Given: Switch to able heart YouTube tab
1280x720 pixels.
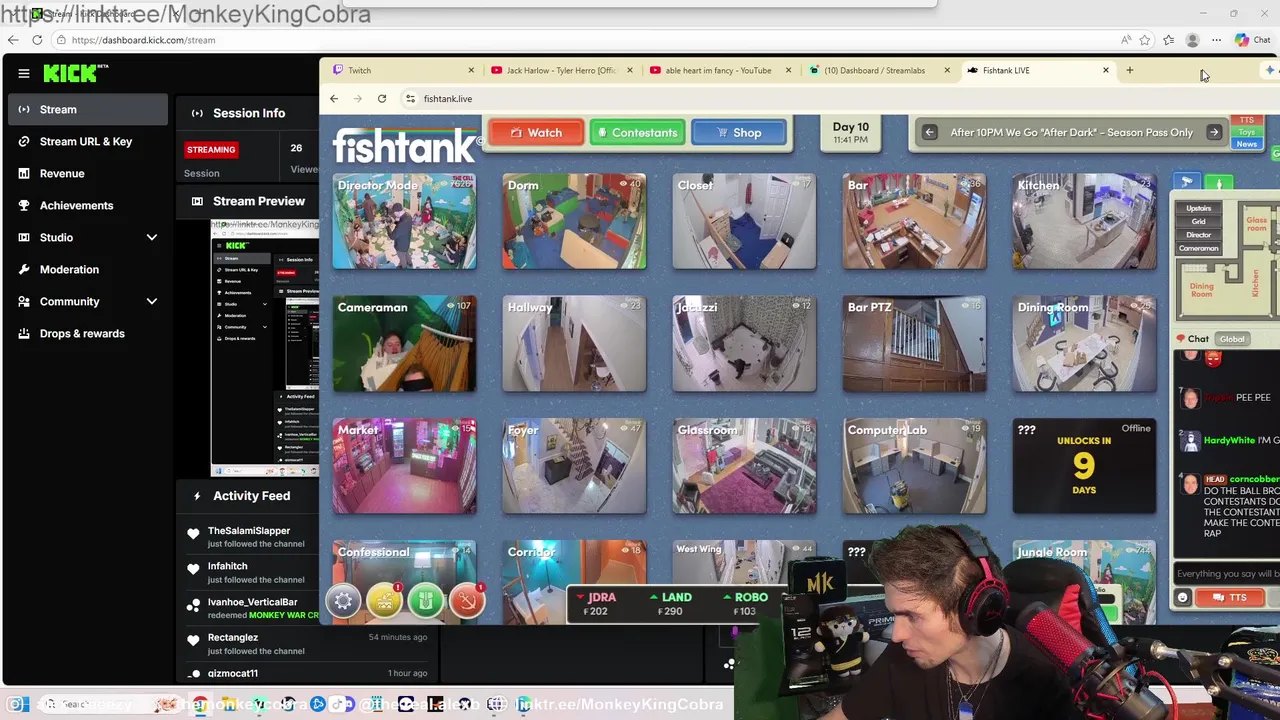Looking at the screenshot, I should click(x=718, y=70).
